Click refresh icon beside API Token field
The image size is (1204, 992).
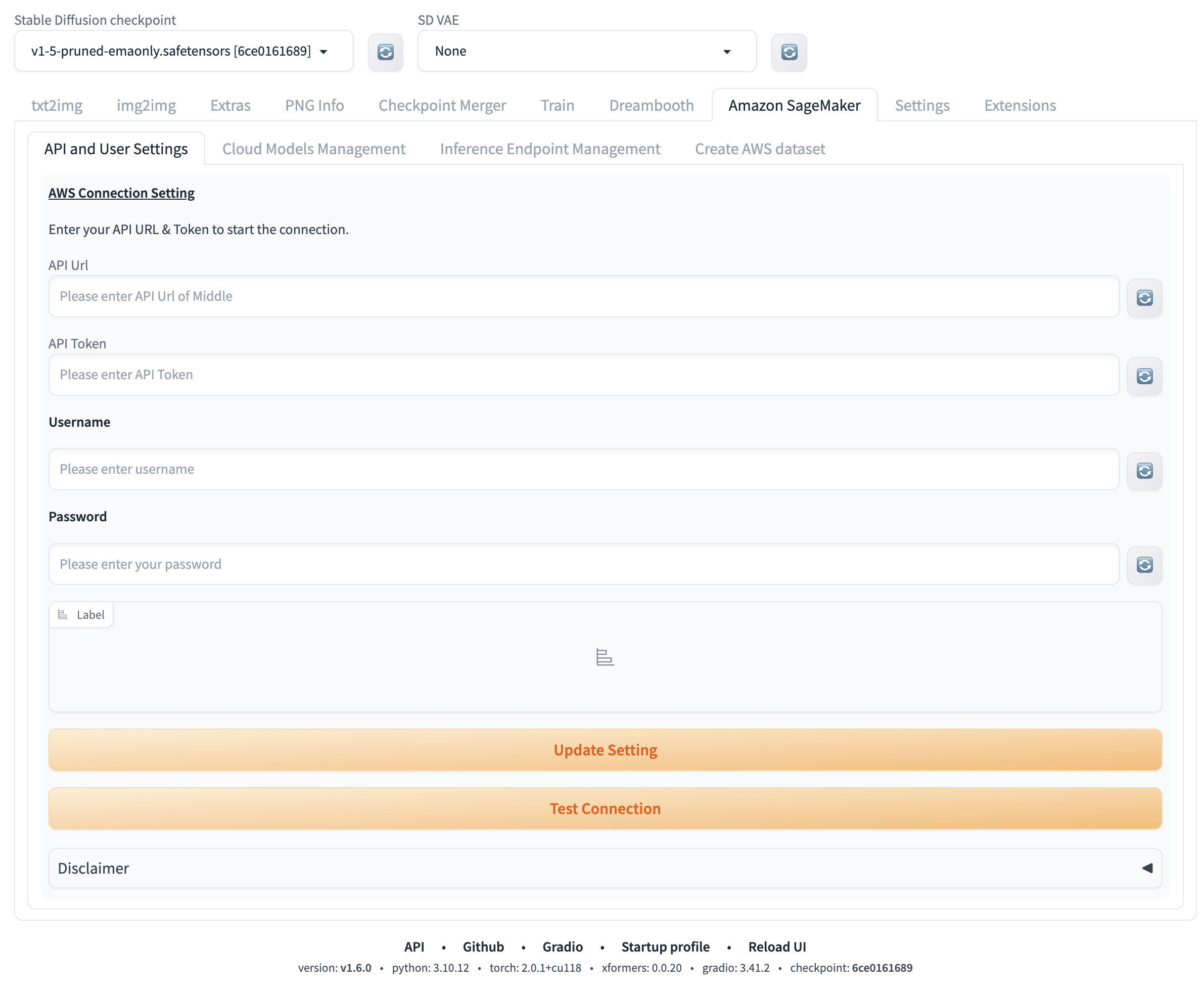coord(1143,376)
